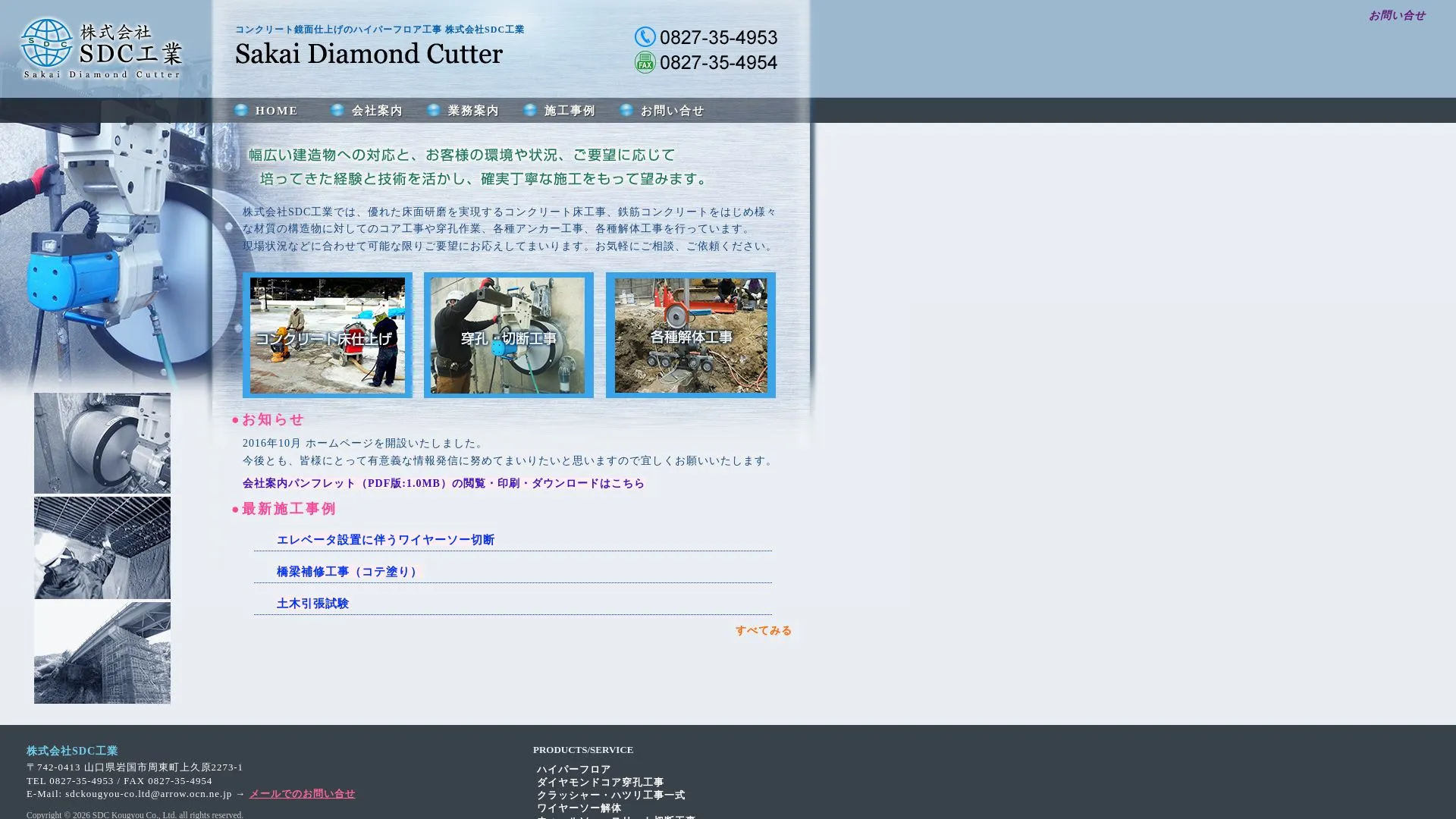Click the Sakai Diamond Cutter header title

click(369, 54)
